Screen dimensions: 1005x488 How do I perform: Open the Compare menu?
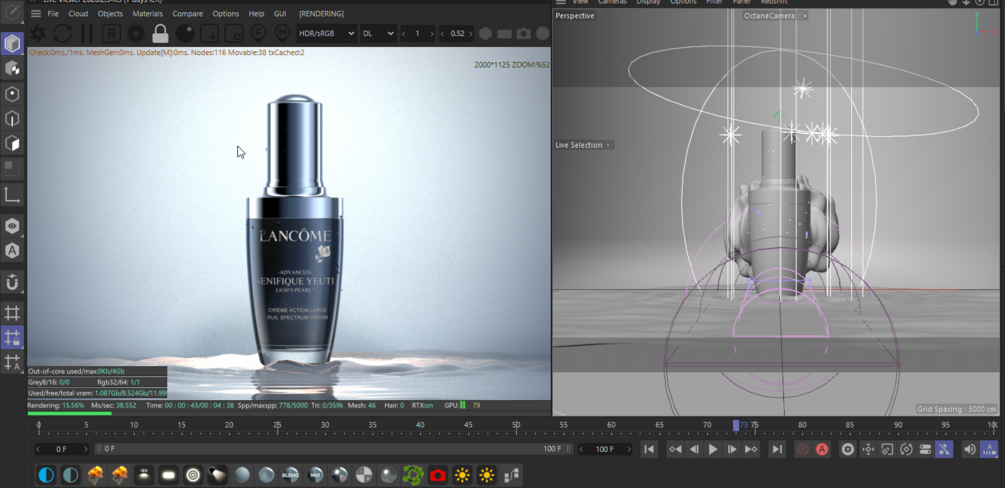(x=188, y=13)
